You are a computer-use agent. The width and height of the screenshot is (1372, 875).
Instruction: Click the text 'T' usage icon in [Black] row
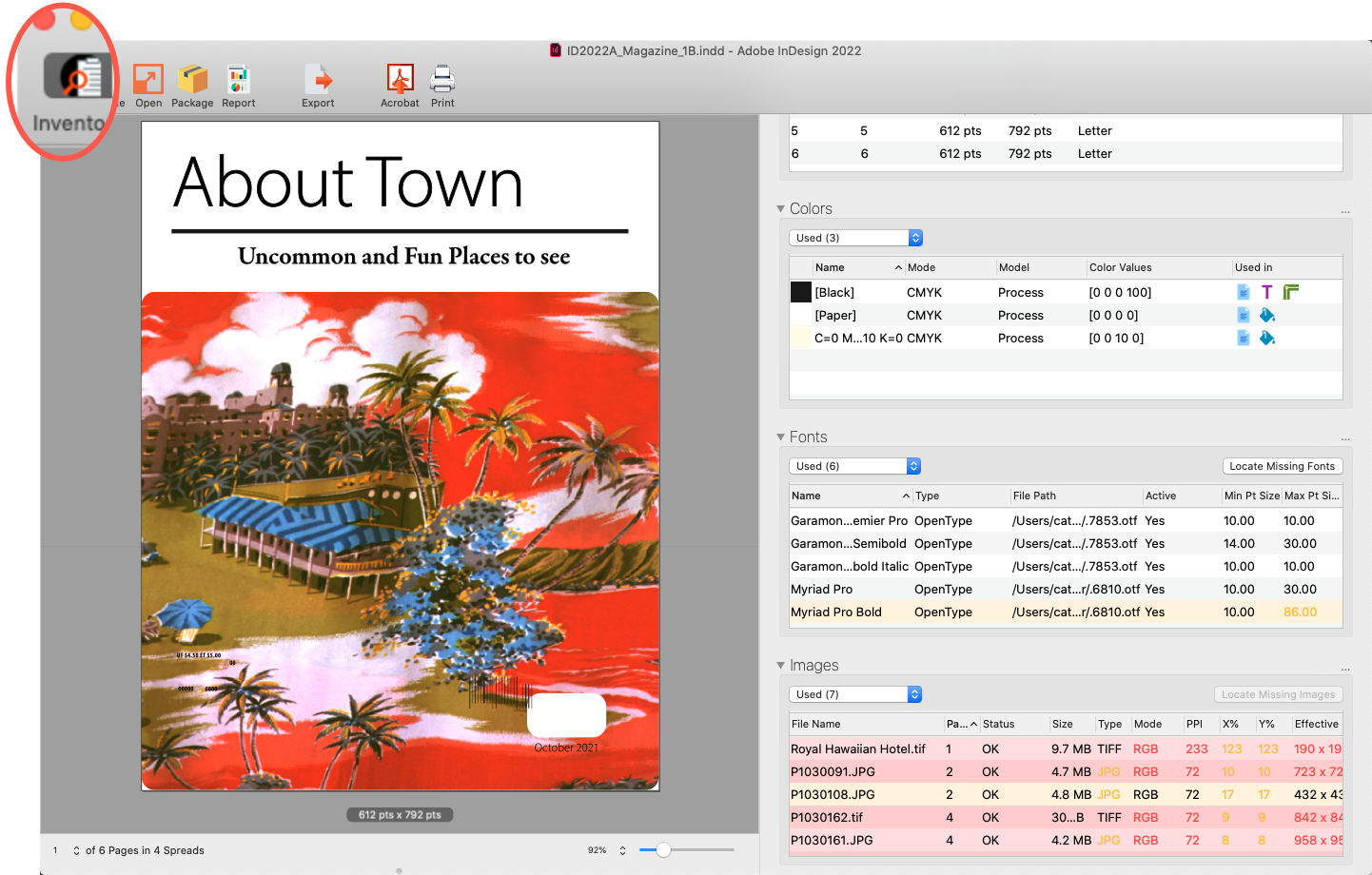pos(1266,292)
